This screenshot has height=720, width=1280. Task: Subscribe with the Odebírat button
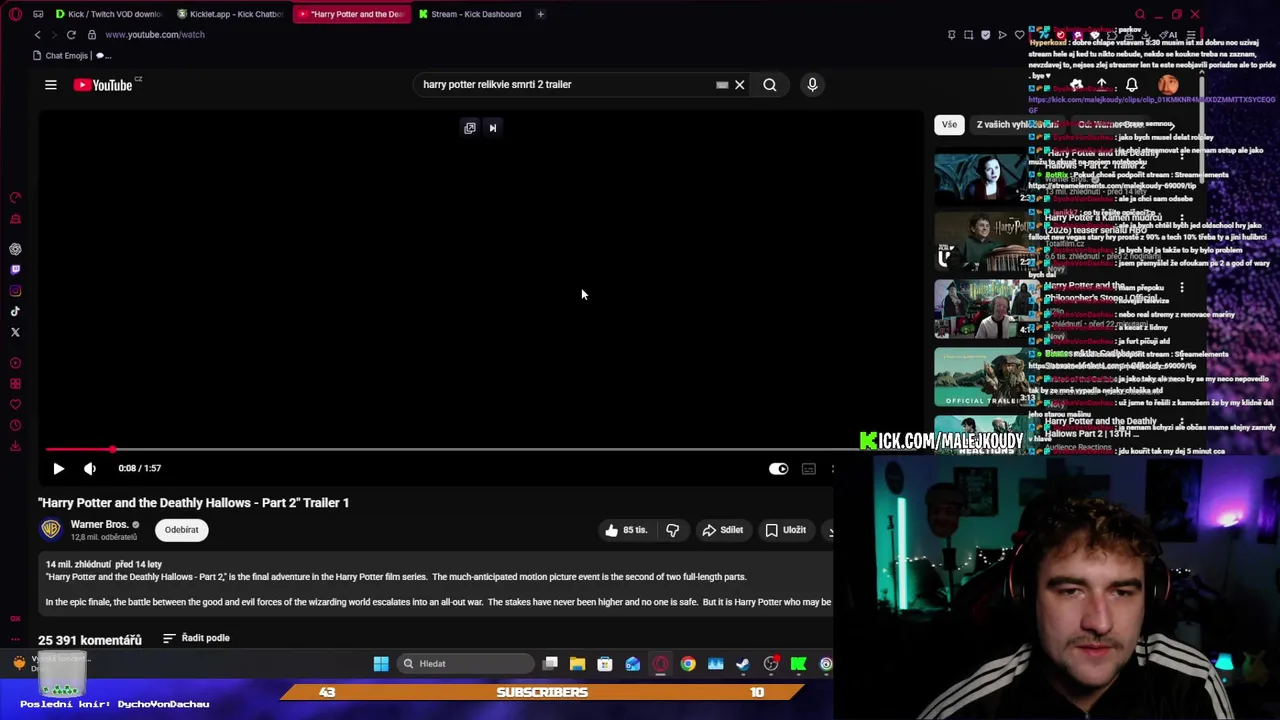point(182,529)
